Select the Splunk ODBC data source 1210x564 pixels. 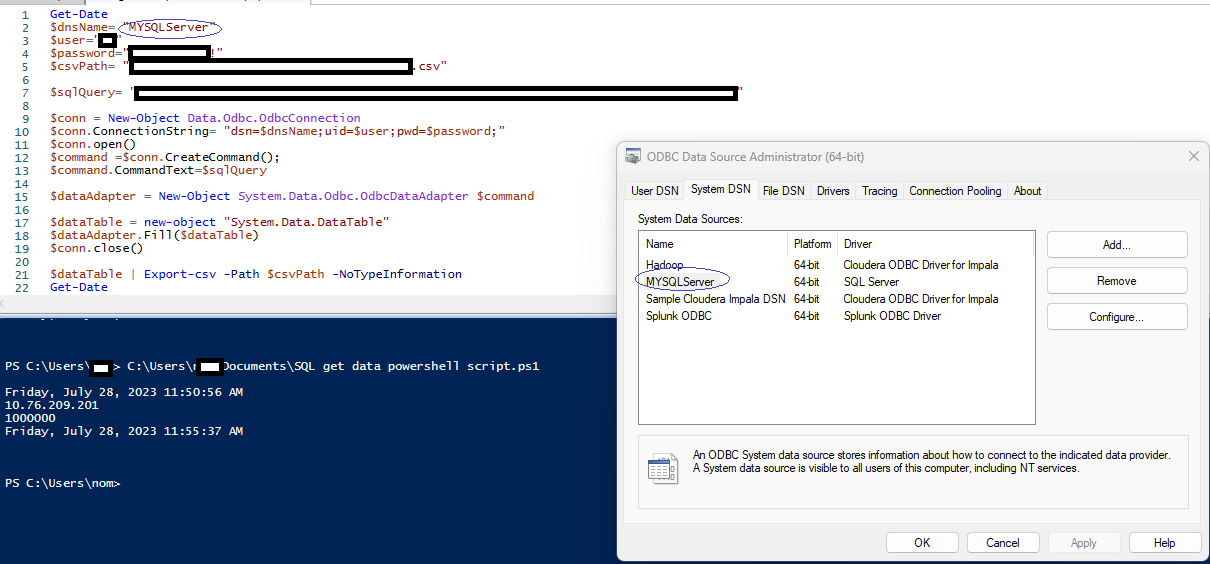(x=679, y=316)
